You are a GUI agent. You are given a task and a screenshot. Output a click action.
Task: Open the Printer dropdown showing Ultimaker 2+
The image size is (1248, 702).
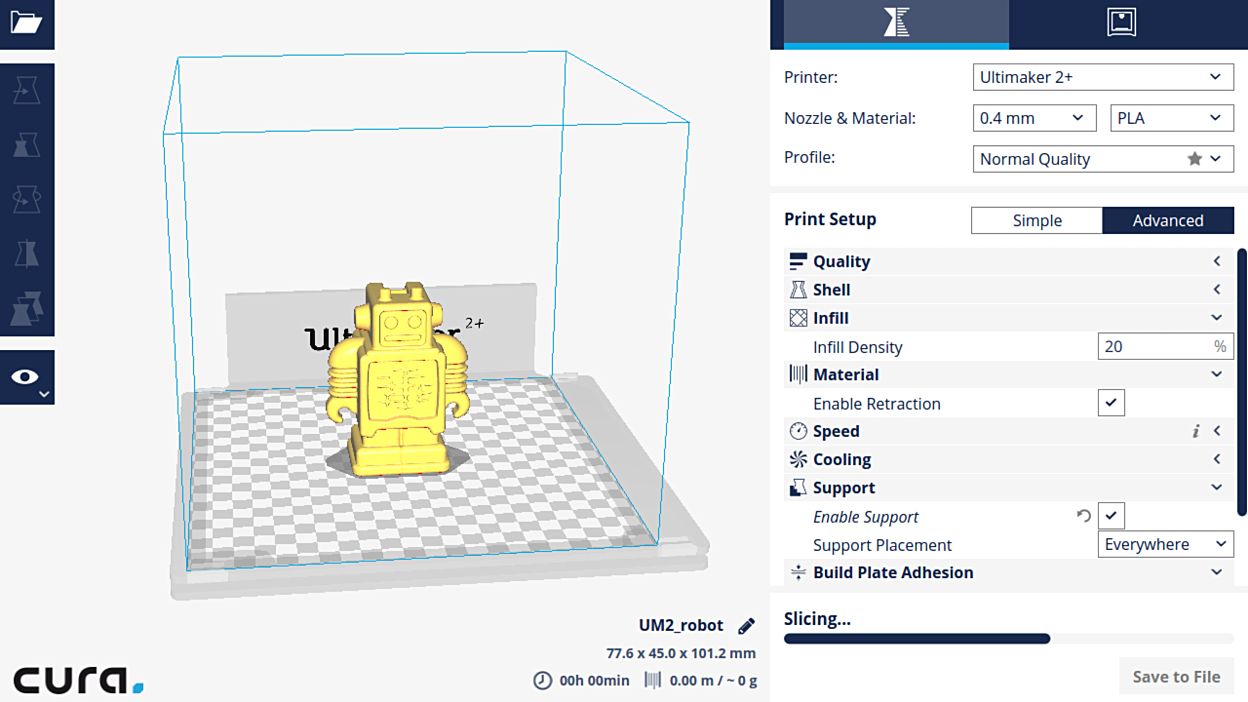1102,77
